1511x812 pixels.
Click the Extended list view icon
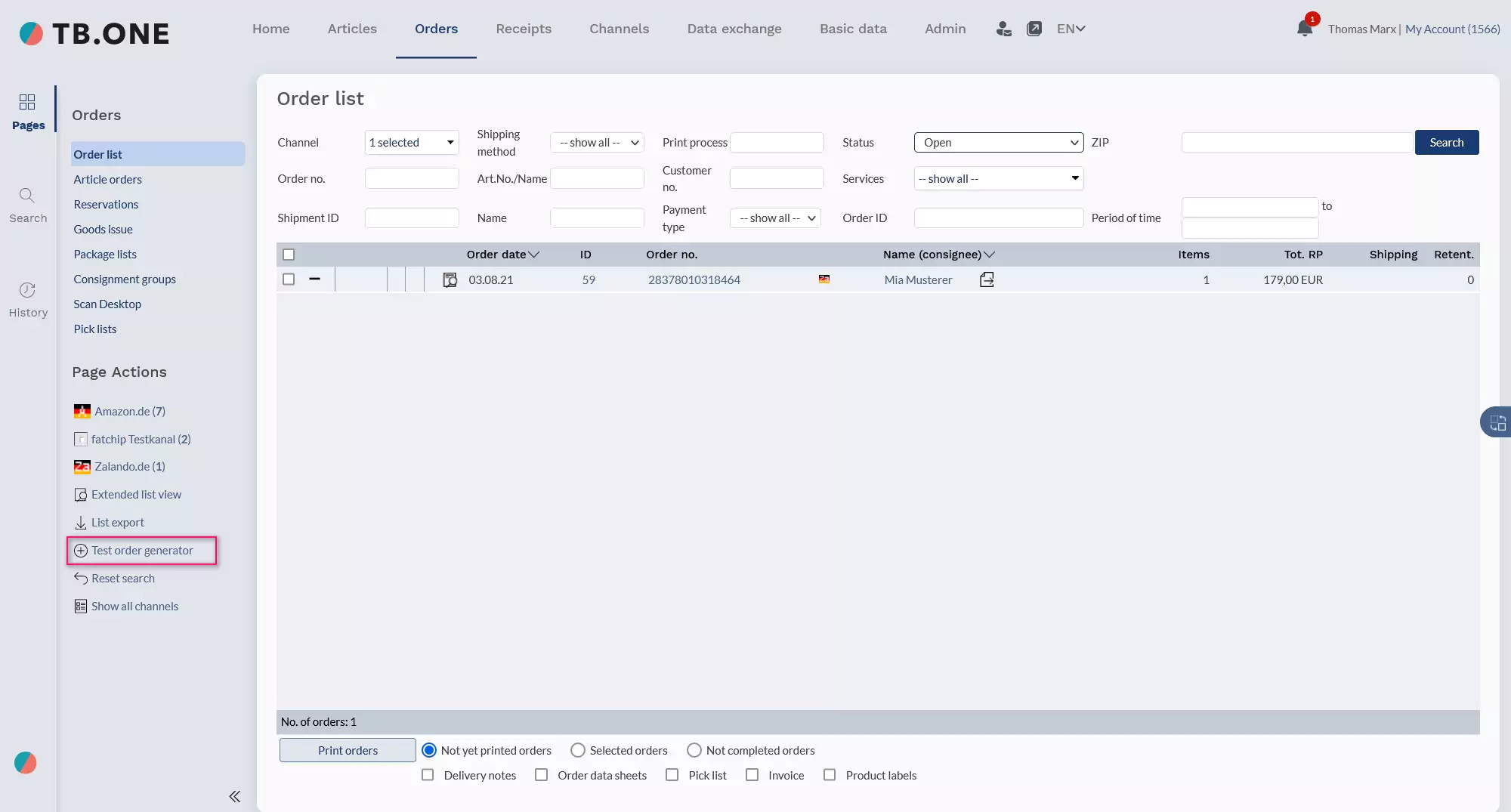(x=81, y=495)
